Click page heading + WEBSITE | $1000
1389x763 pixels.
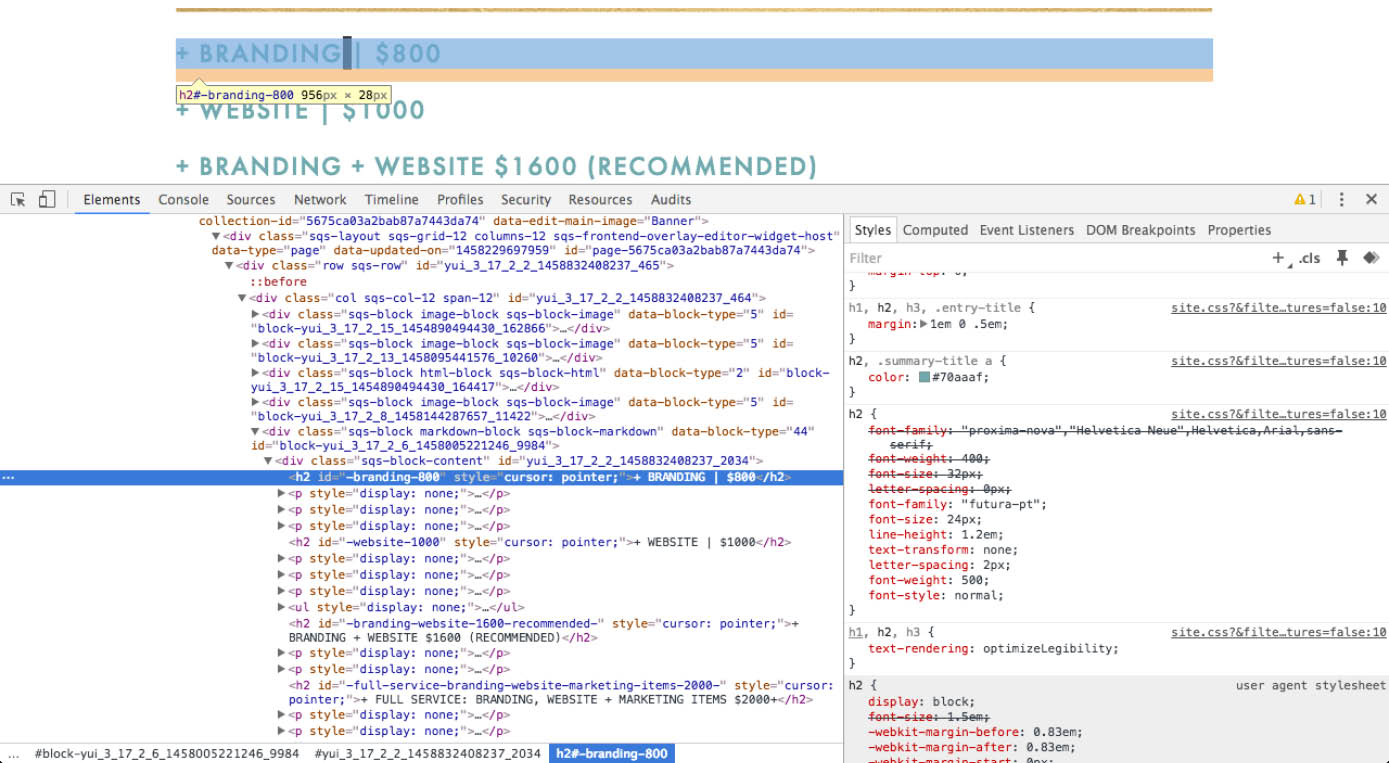[300, 110]
